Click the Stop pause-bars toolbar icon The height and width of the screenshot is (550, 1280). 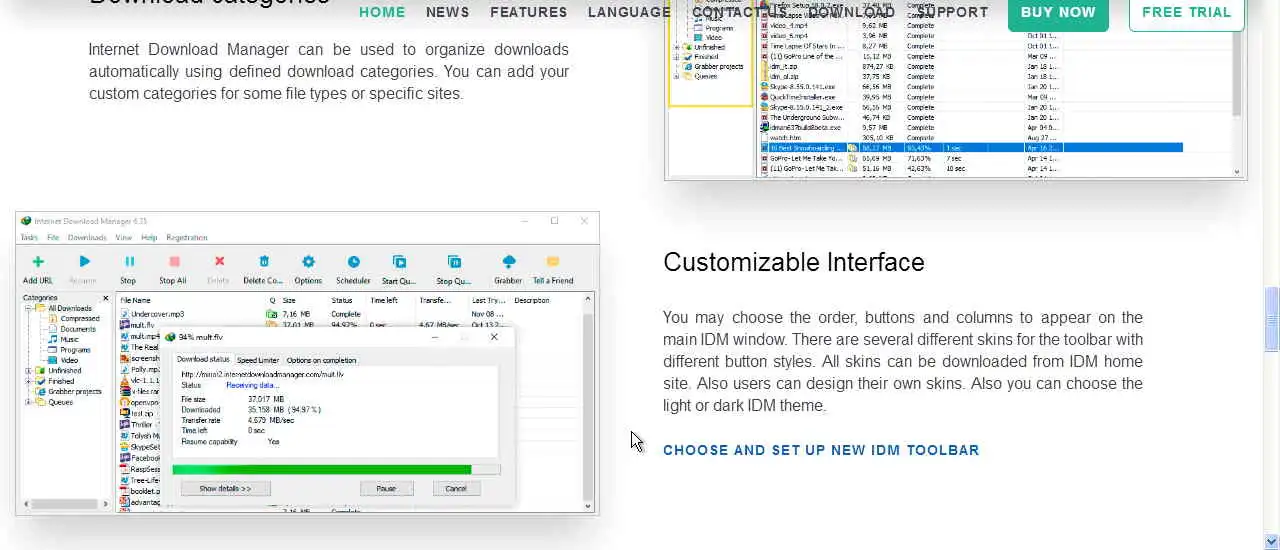(x=128, y=262)
